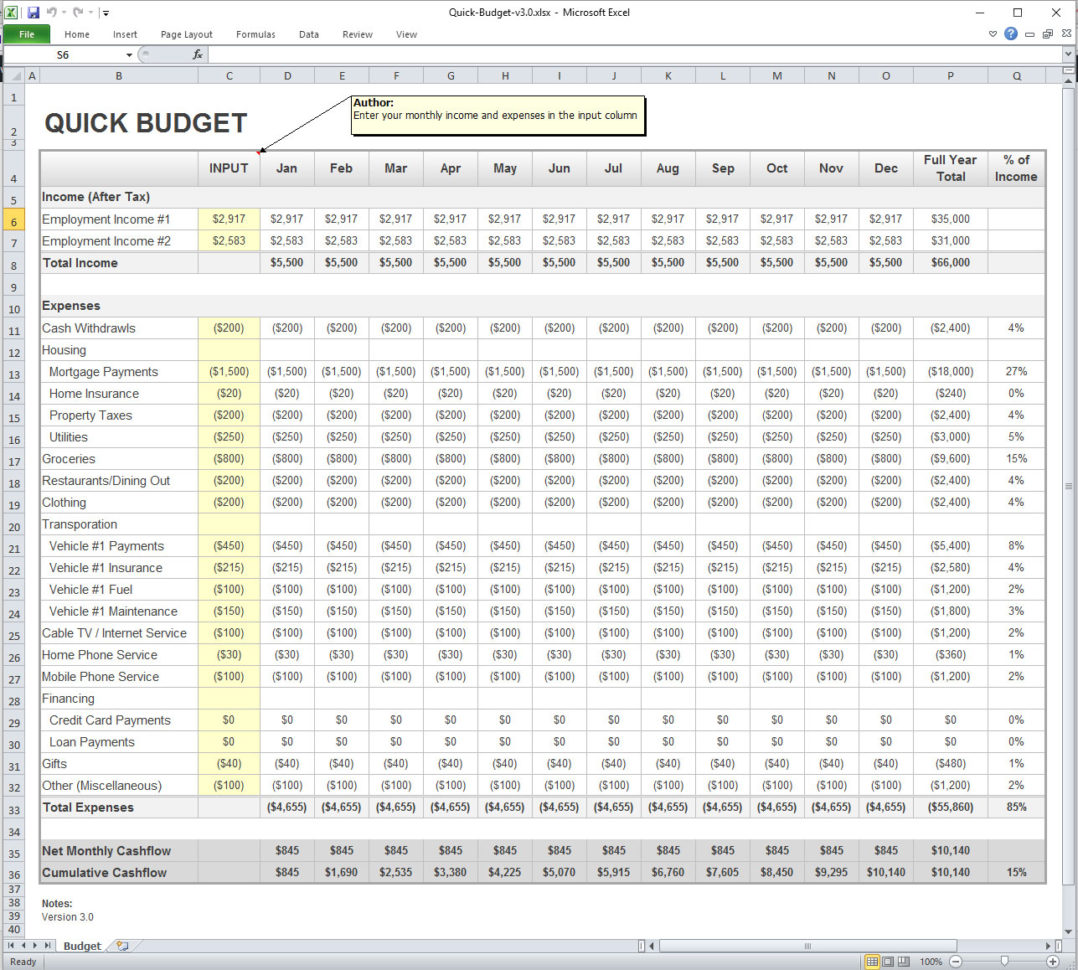This screenshot has height=970, width=1078.
Task: Select the Total Expenses cell in the worksheet
Action: [x=87, y=807]
